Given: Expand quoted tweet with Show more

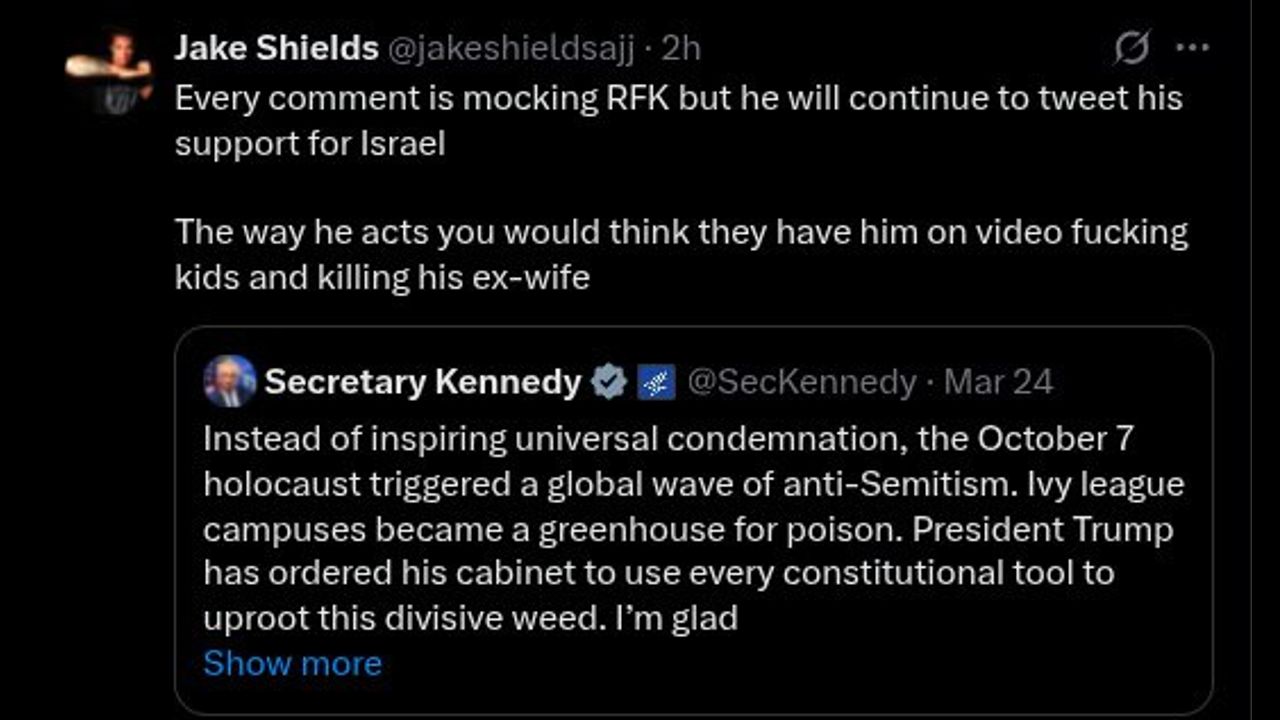Looking at the screenshot, I should click(x=292, y=663).
